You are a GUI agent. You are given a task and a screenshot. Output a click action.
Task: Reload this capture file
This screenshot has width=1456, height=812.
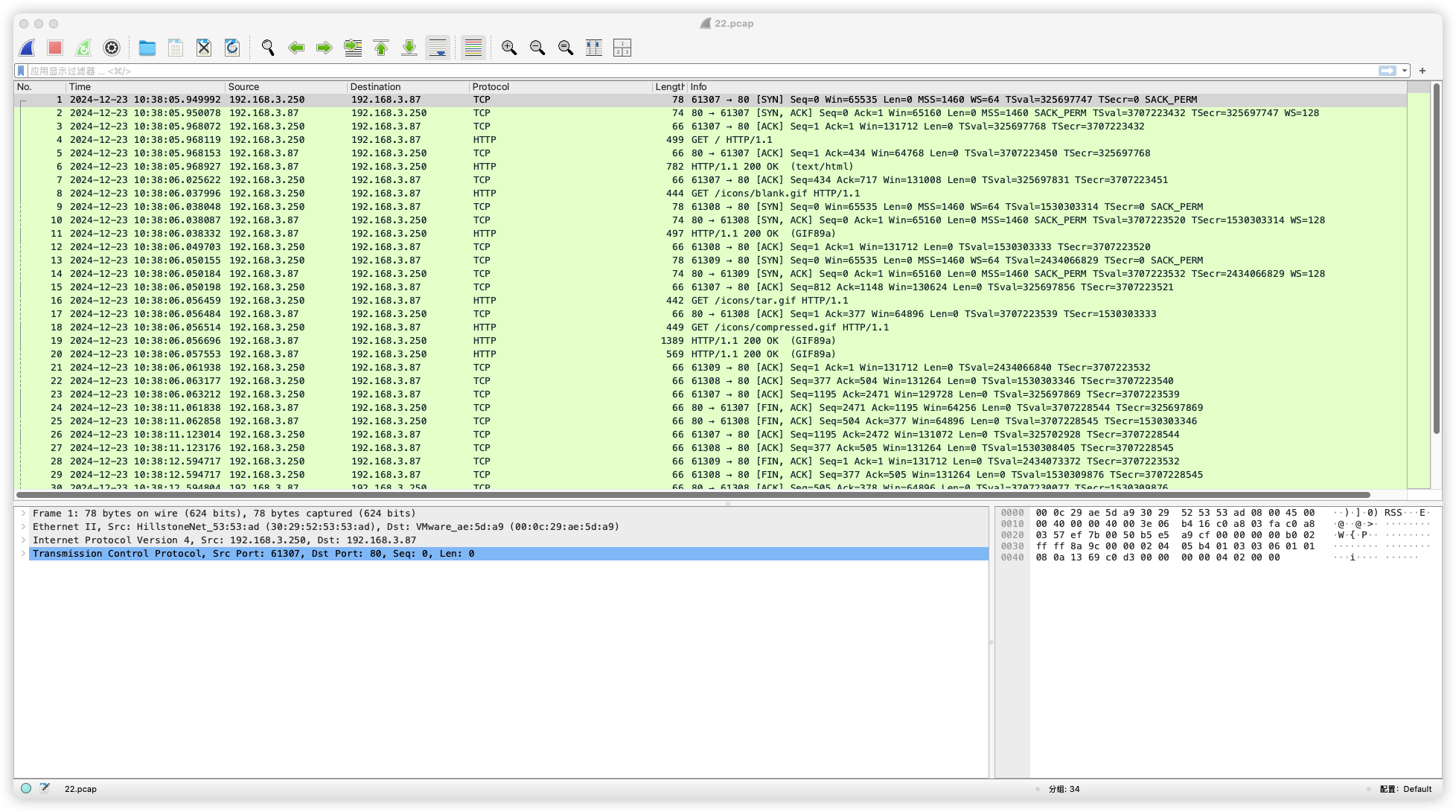(232, 48)
